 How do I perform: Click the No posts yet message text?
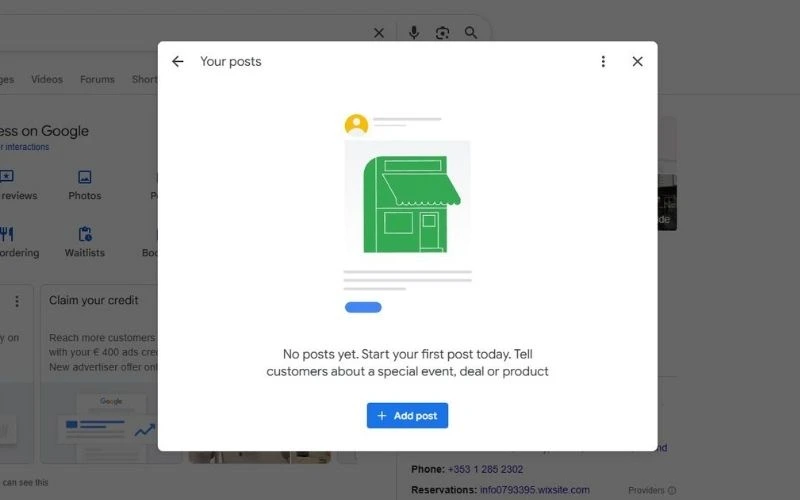pyautogui.click(x=407, y=363)
